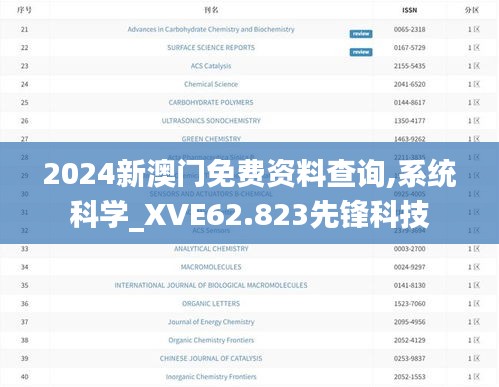Click row number 22
The width and height of the screenshot is (499, 387).
point(24,48)
